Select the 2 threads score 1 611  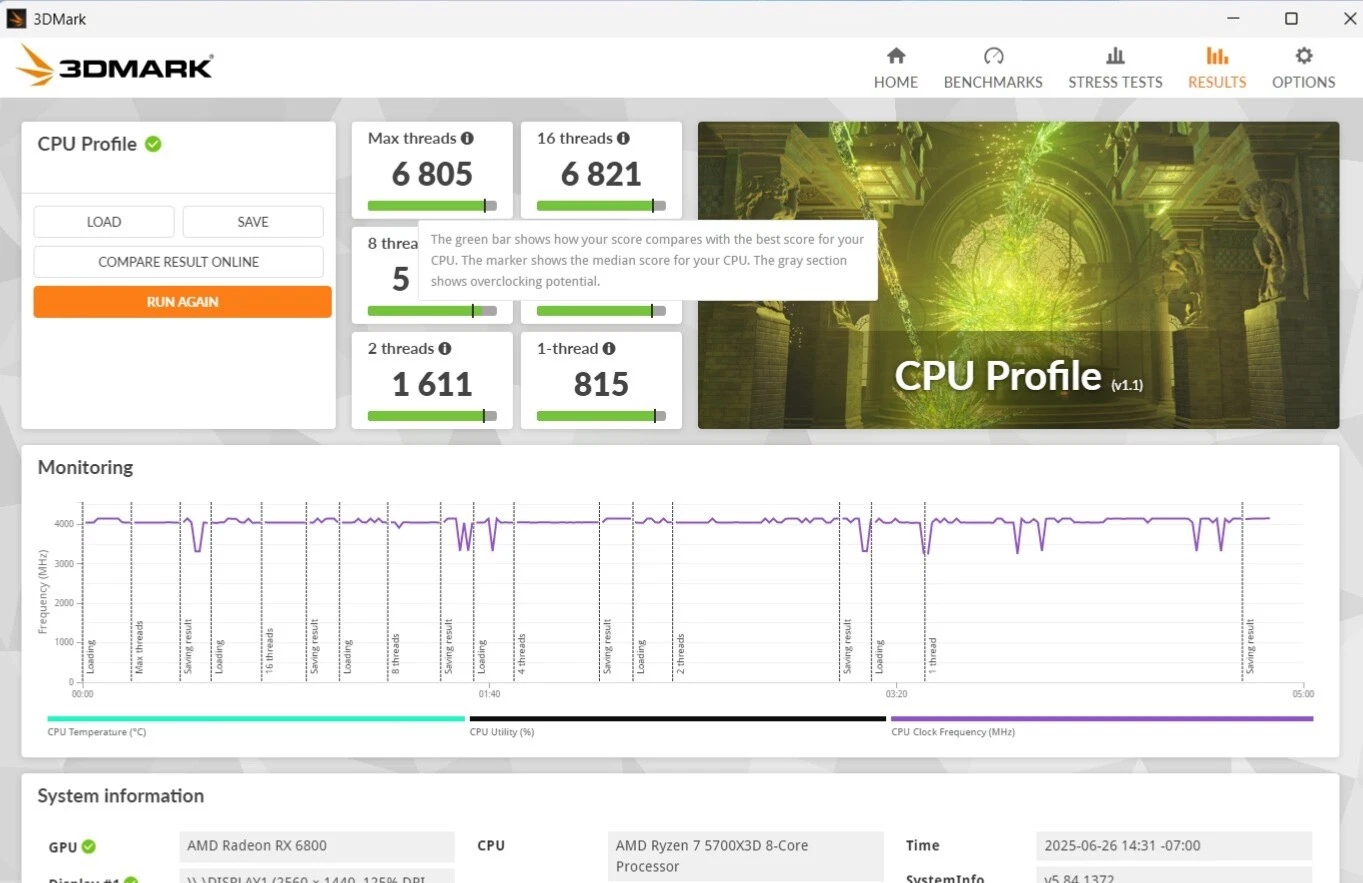pos(432,385)
